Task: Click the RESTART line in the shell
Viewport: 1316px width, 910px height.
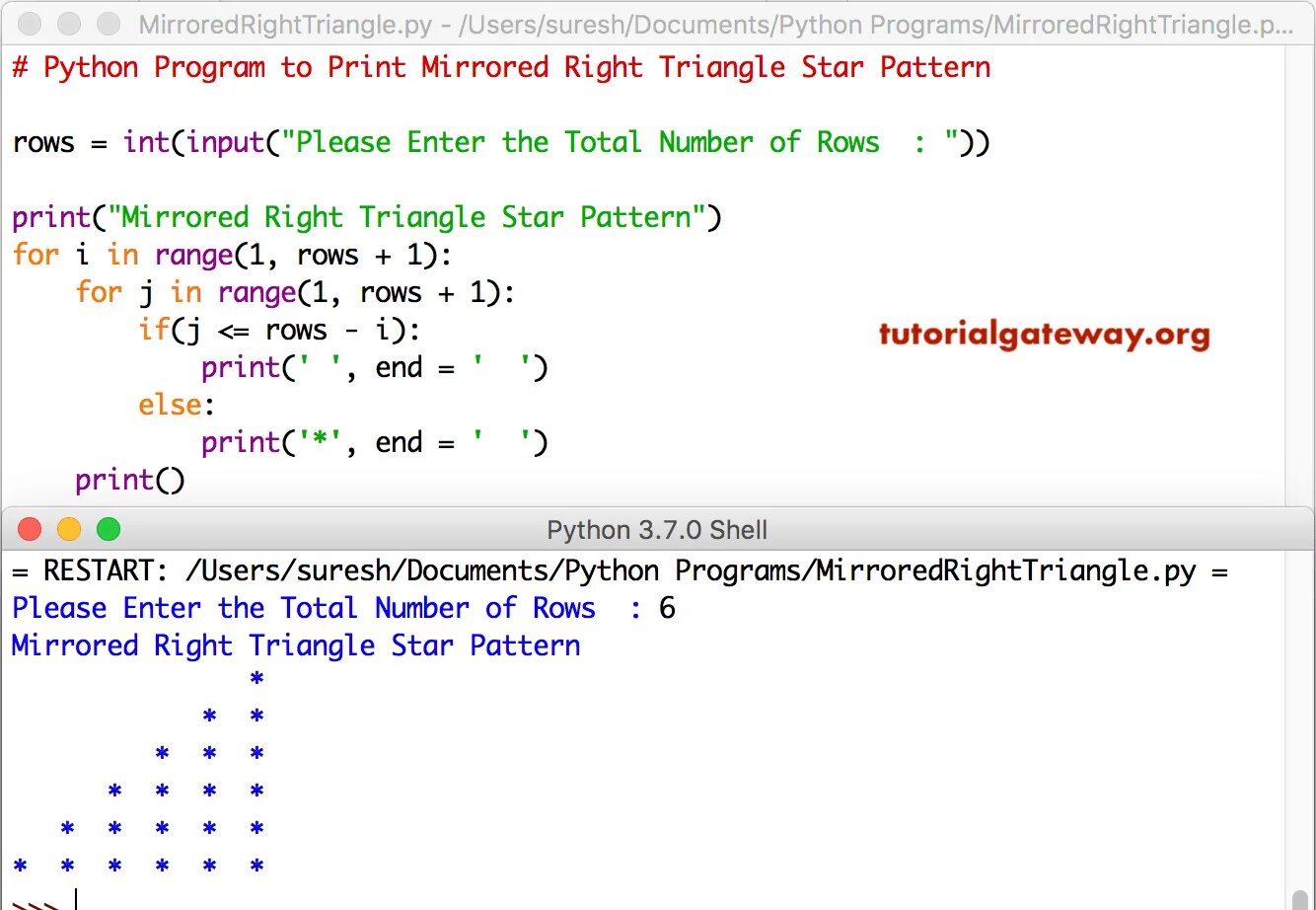Action: [620, 570]
